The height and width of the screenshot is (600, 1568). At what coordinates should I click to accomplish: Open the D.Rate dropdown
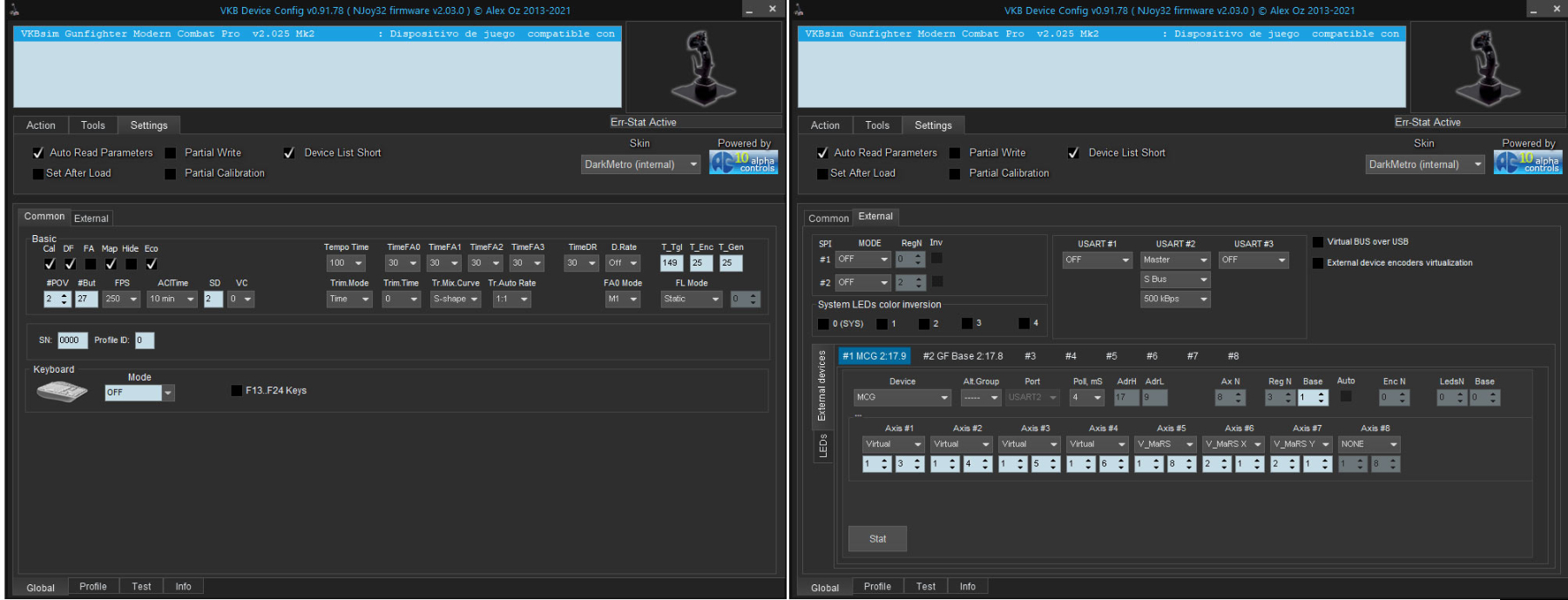tap(624, 263)
